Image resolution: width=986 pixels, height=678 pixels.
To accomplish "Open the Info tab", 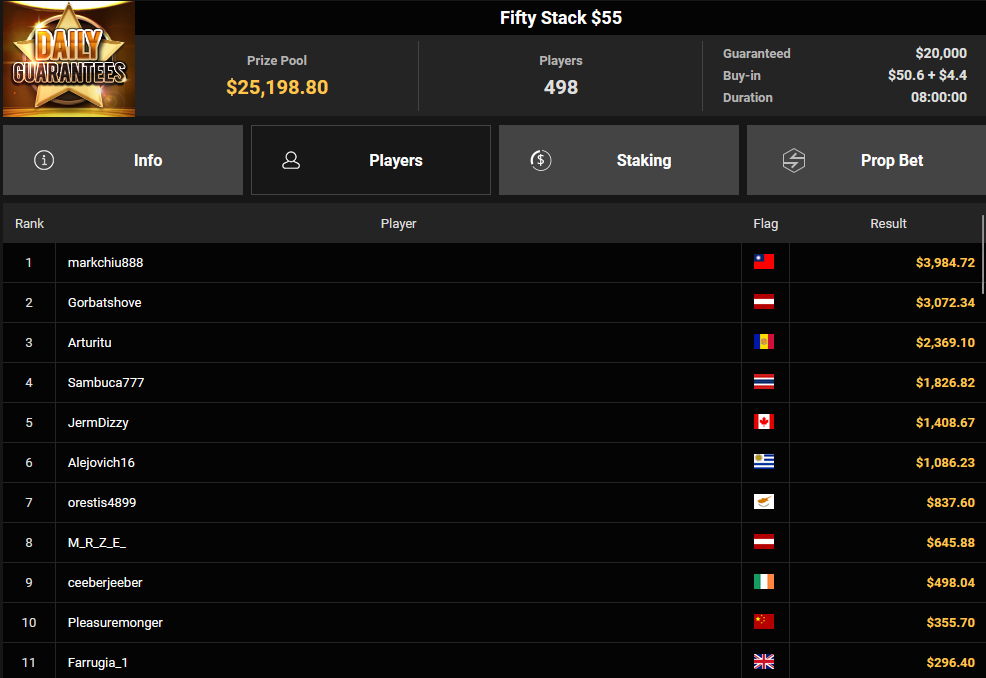I will tap(123, 160).
